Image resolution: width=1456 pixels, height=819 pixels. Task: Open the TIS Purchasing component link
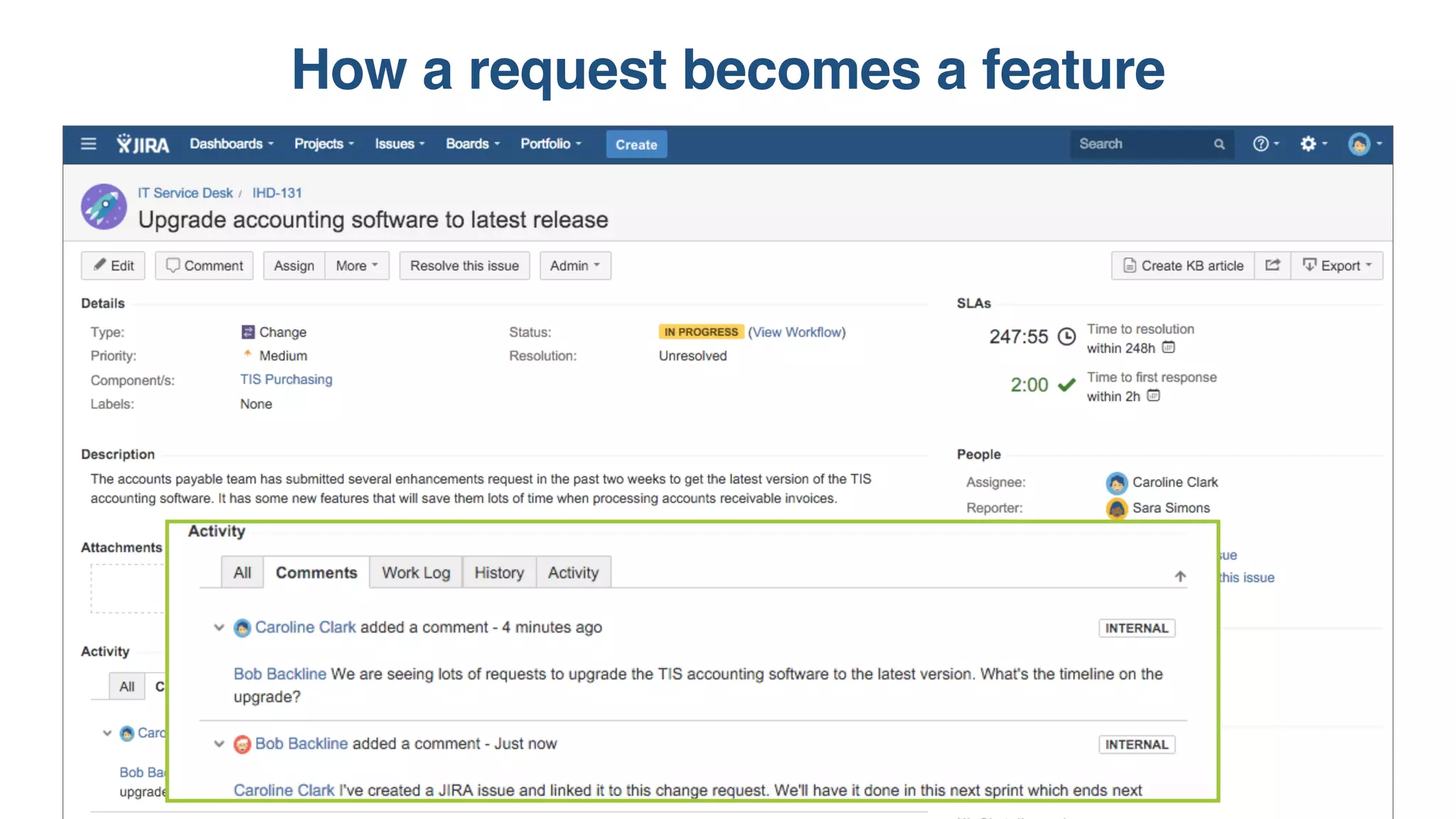(x=286, y=380)
